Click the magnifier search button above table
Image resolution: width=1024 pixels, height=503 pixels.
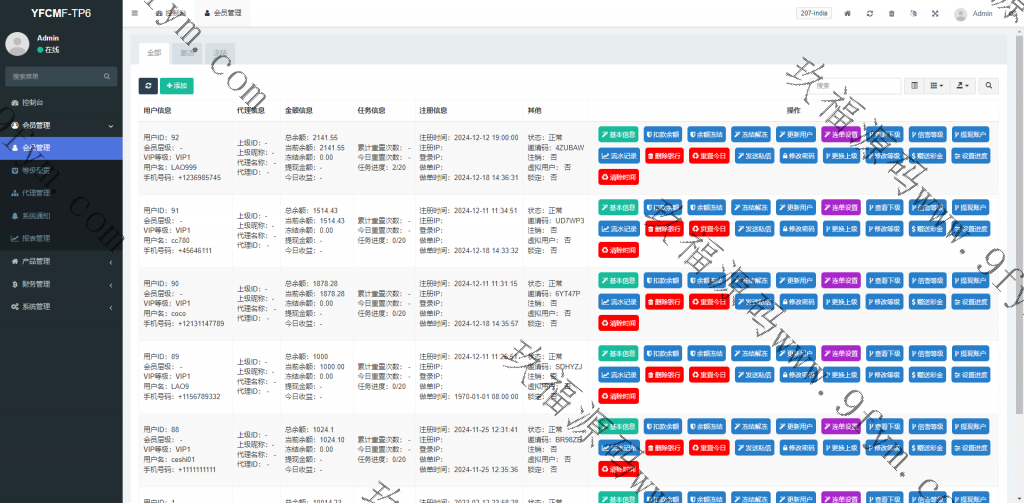click(x=989, y=87)
